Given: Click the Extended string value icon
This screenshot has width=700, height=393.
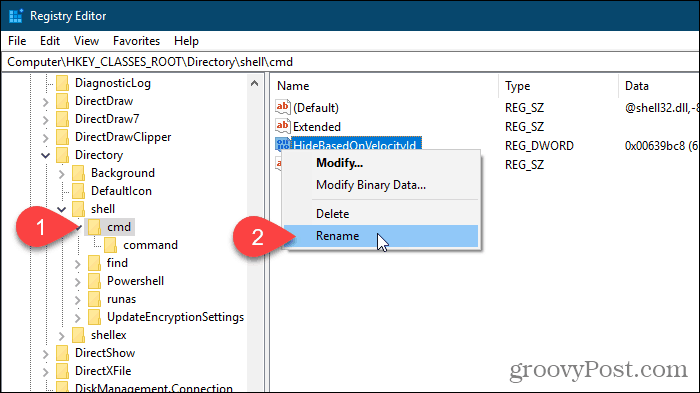Looking at the screenshot, I should [x=283, y=126].
